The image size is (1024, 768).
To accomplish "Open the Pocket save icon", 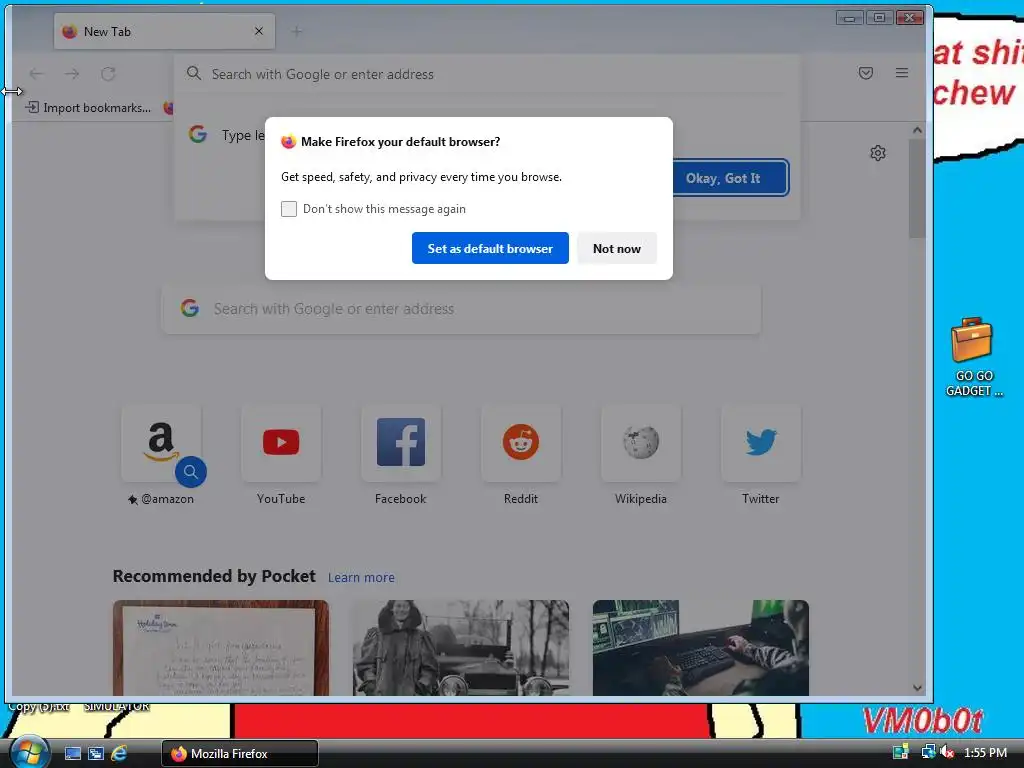I will click(865, 73).
